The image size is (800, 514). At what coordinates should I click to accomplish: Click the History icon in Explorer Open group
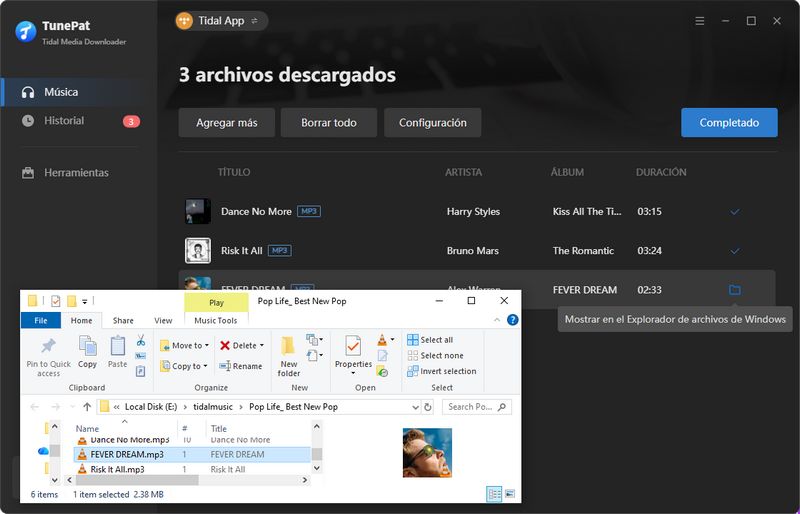point(383,371)
